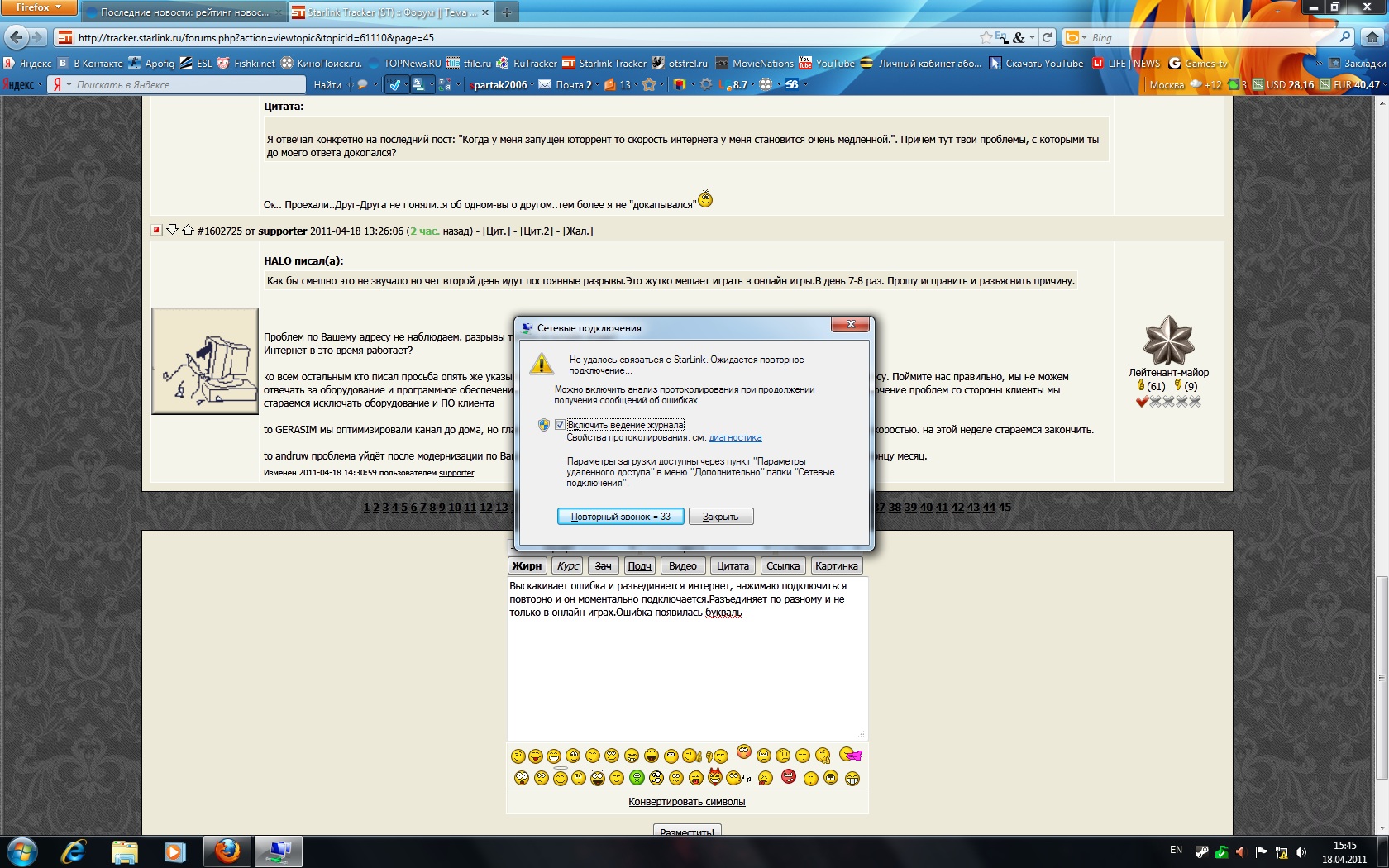Insert link with 'Ссылка' button
The width and height of the screenshot is (1389, 868).
tap(783, 565)
